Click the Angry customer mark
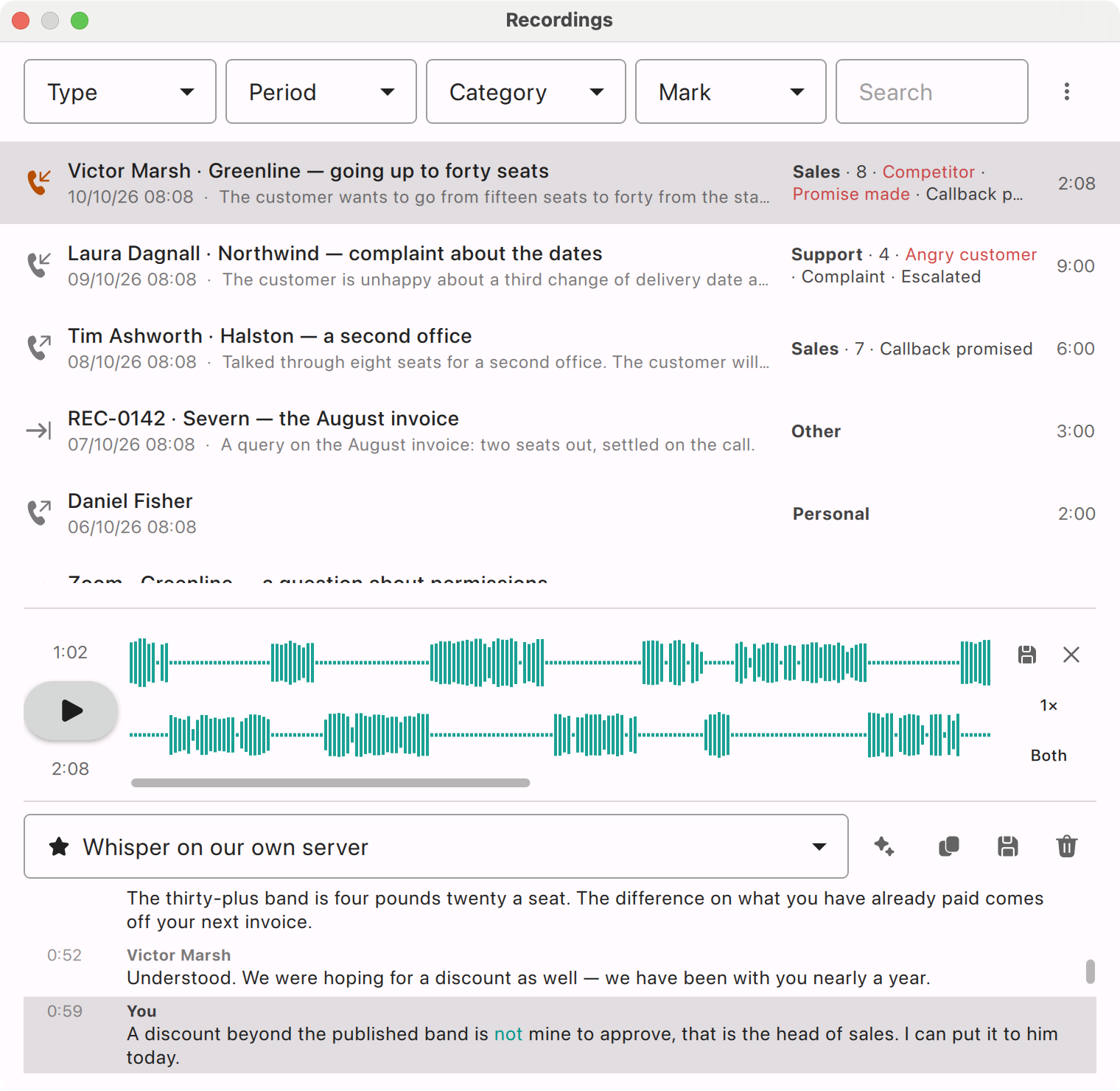This screenshot has height=1091, width=1120. (971, 254)
